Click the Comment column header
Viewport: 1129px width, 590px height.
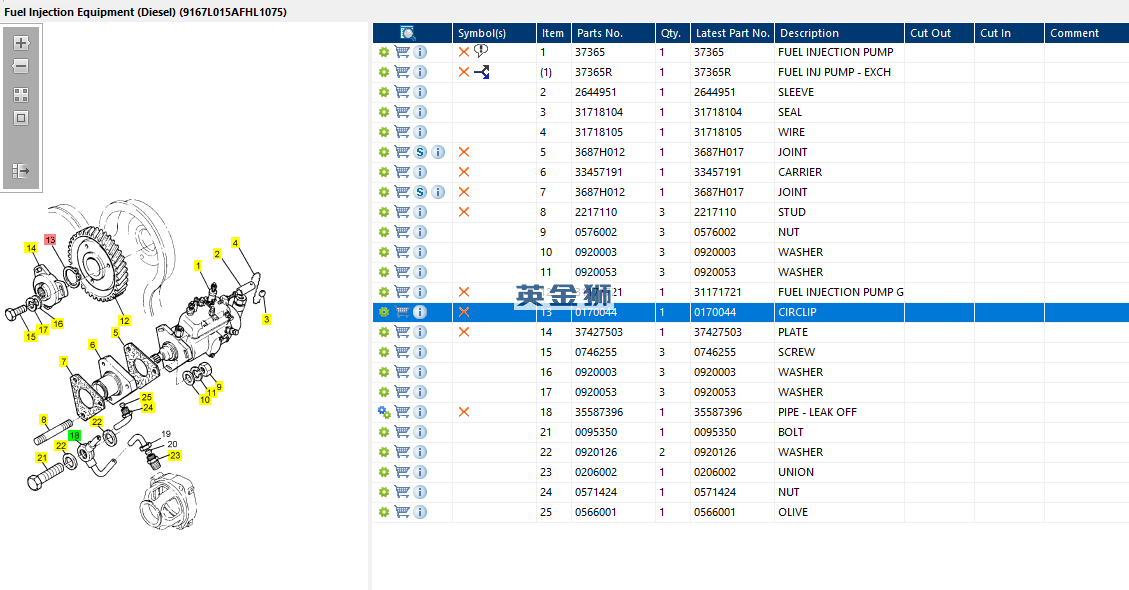[x=1074, y=33]
